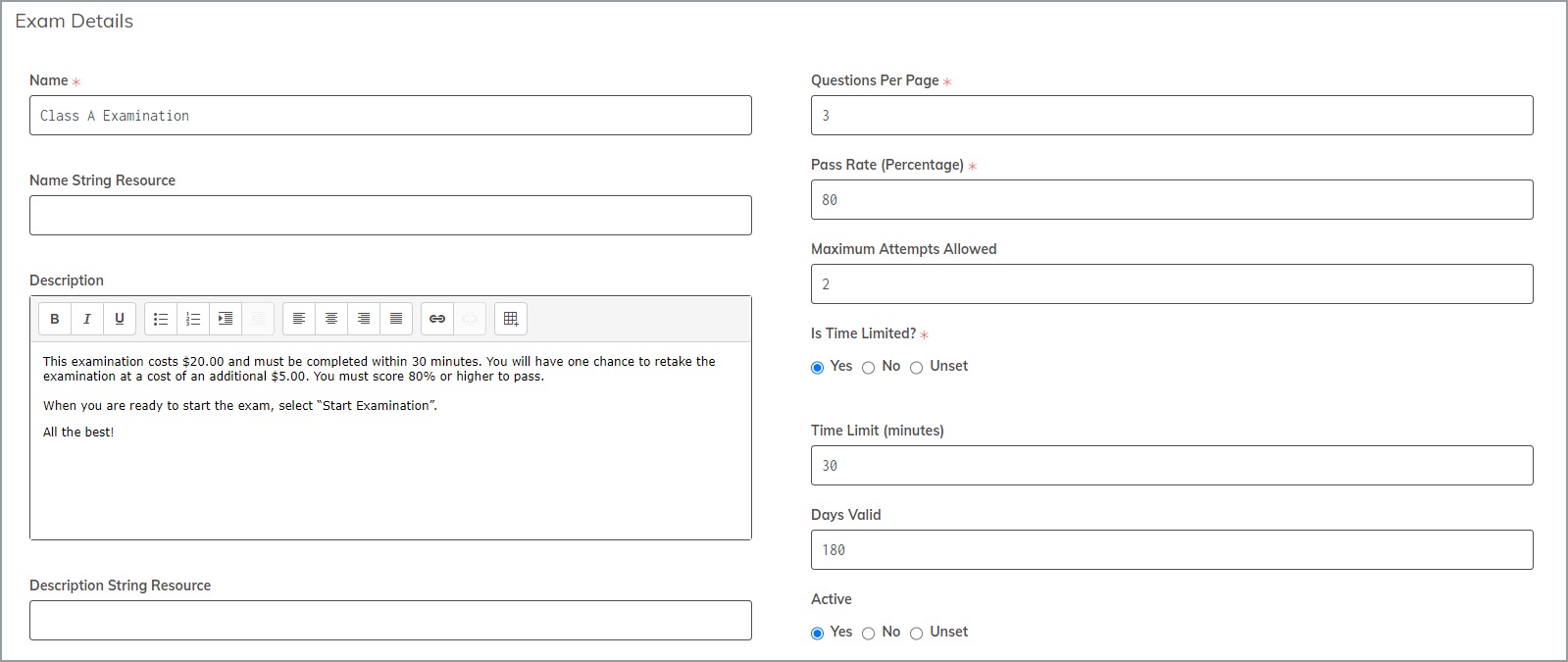This screenshot has width=1568, height=662.
Task: Set Is Time Limited to Unset
Action: click(x=916, y=368)
